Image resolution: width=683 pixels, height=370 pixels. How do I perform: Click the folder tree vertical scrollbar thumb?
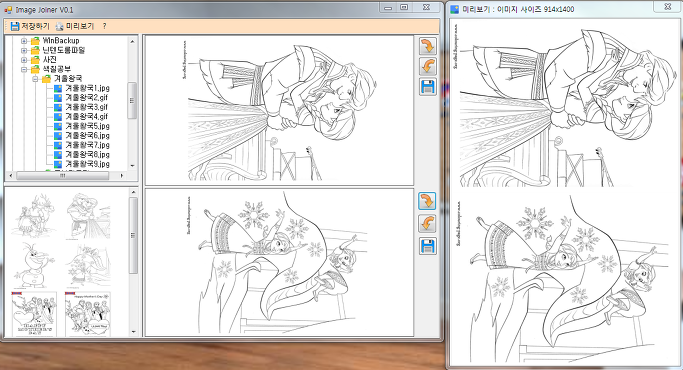tap(132, 100)
